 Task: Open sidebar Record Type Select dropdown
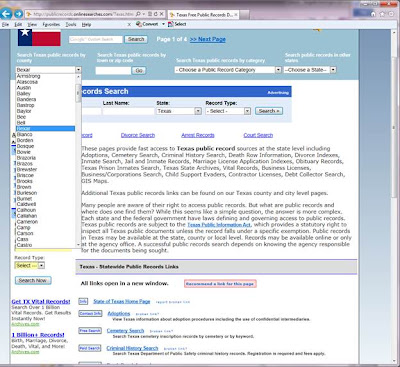[29, 265]
